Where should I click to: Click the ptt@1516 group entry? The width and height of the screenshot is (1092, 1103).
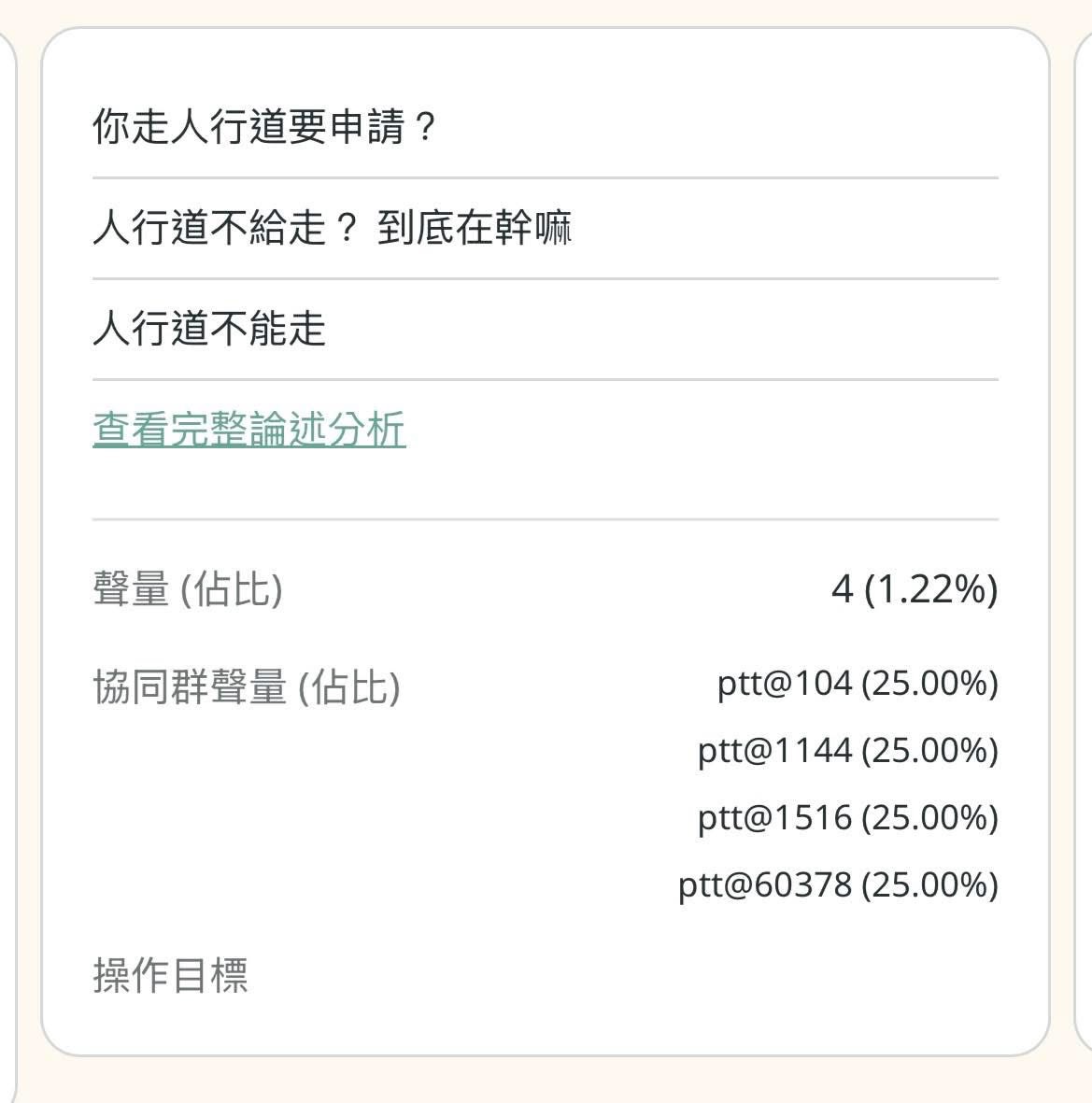coord(847,818)
